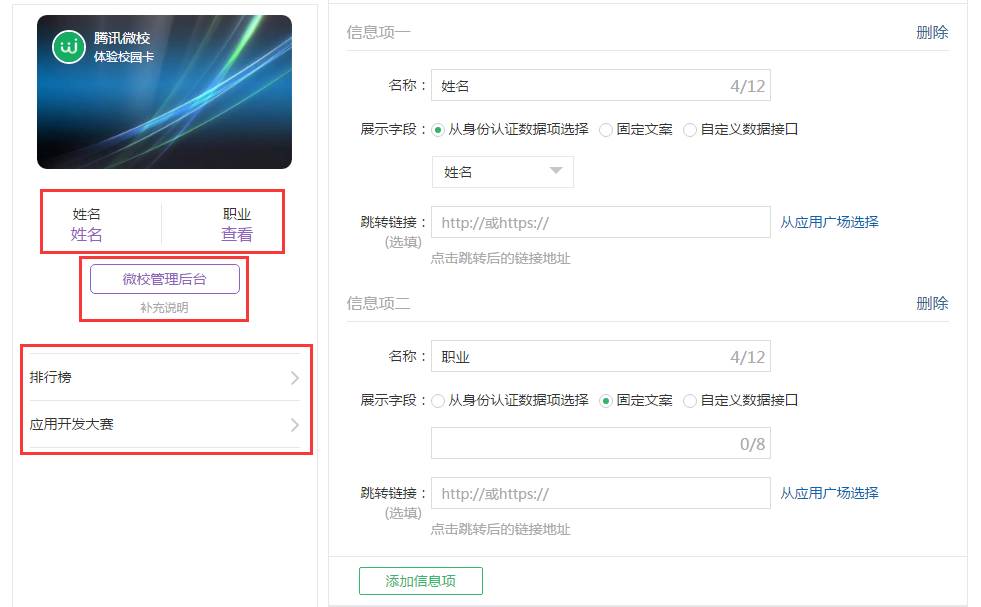Focus the empty 固定文案 text field 0/8

pyautogui.click(x=601, y=444)
